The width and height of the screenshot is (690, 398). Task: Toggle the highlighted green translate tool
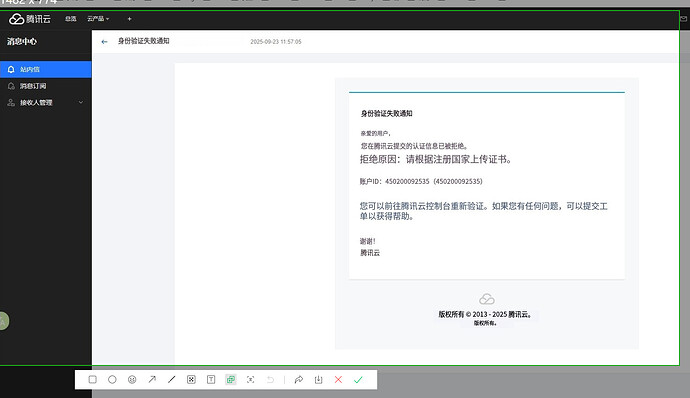click(231, 380)
